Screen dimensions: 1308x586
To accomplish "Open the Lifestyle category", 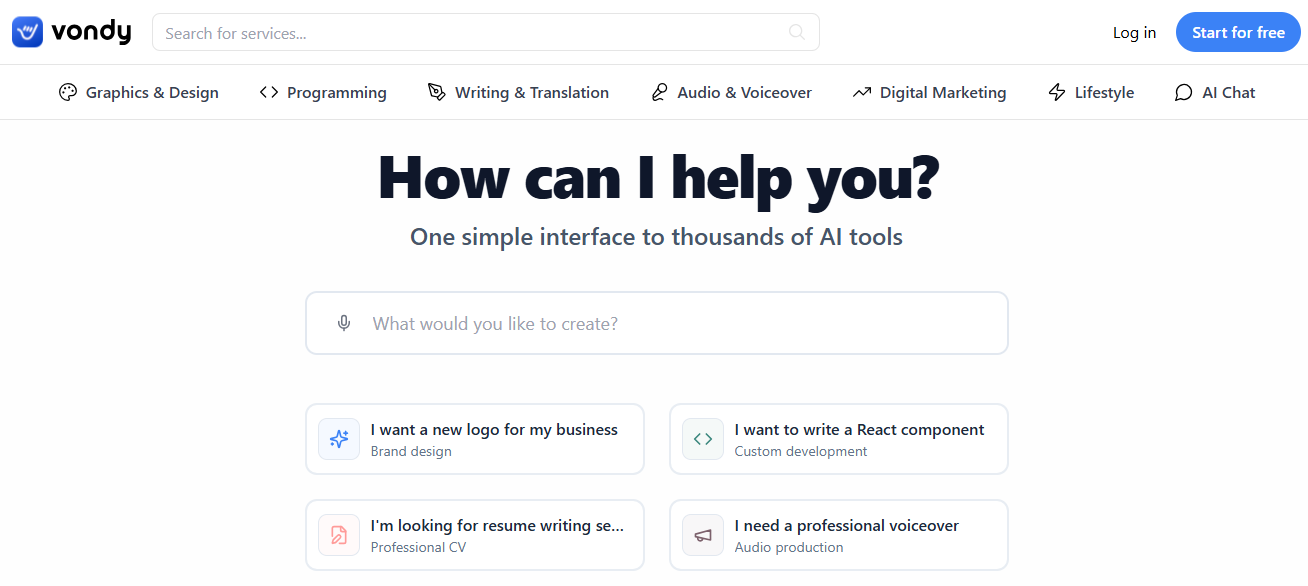I will (x=1091, y=92).
